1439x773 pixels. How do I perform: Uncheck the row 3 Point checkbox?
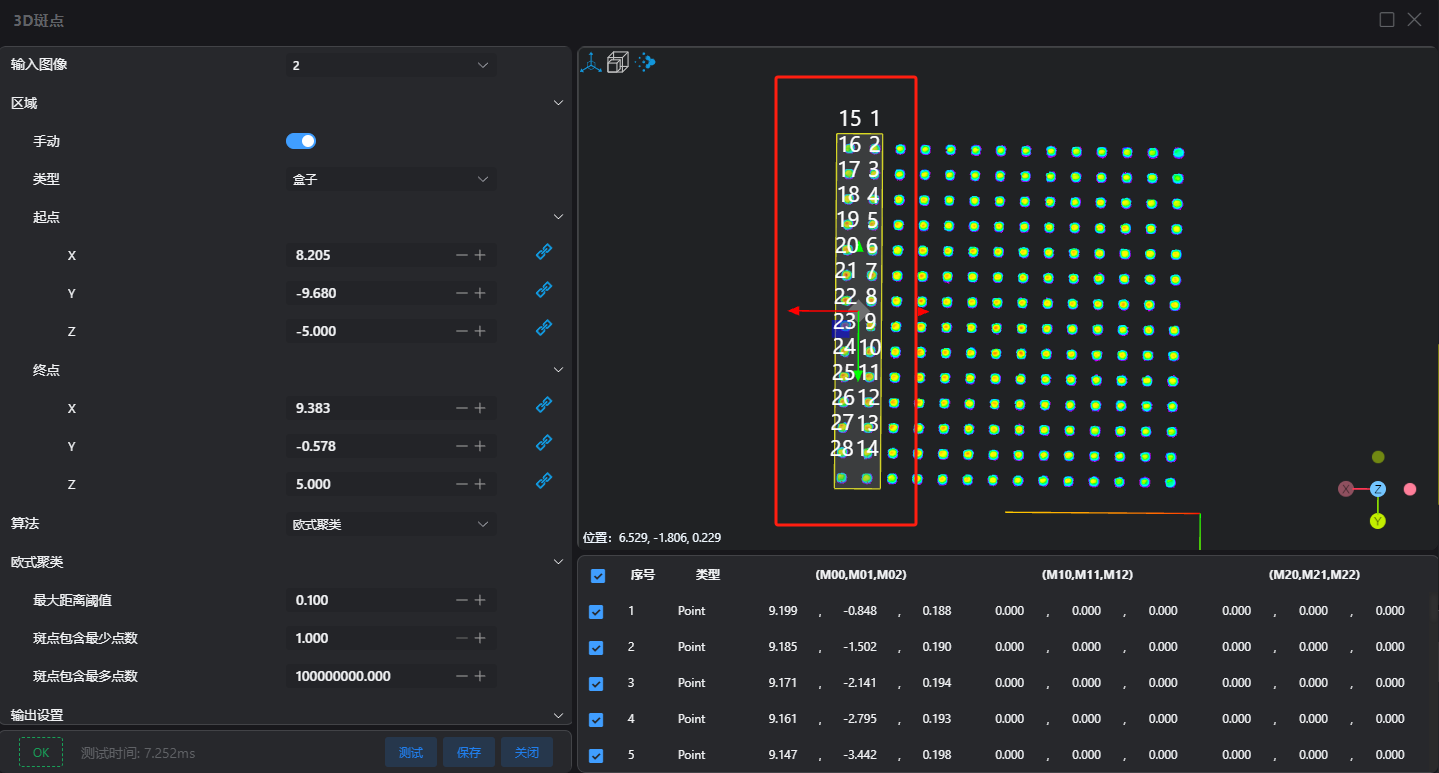[x=596, y=684]
